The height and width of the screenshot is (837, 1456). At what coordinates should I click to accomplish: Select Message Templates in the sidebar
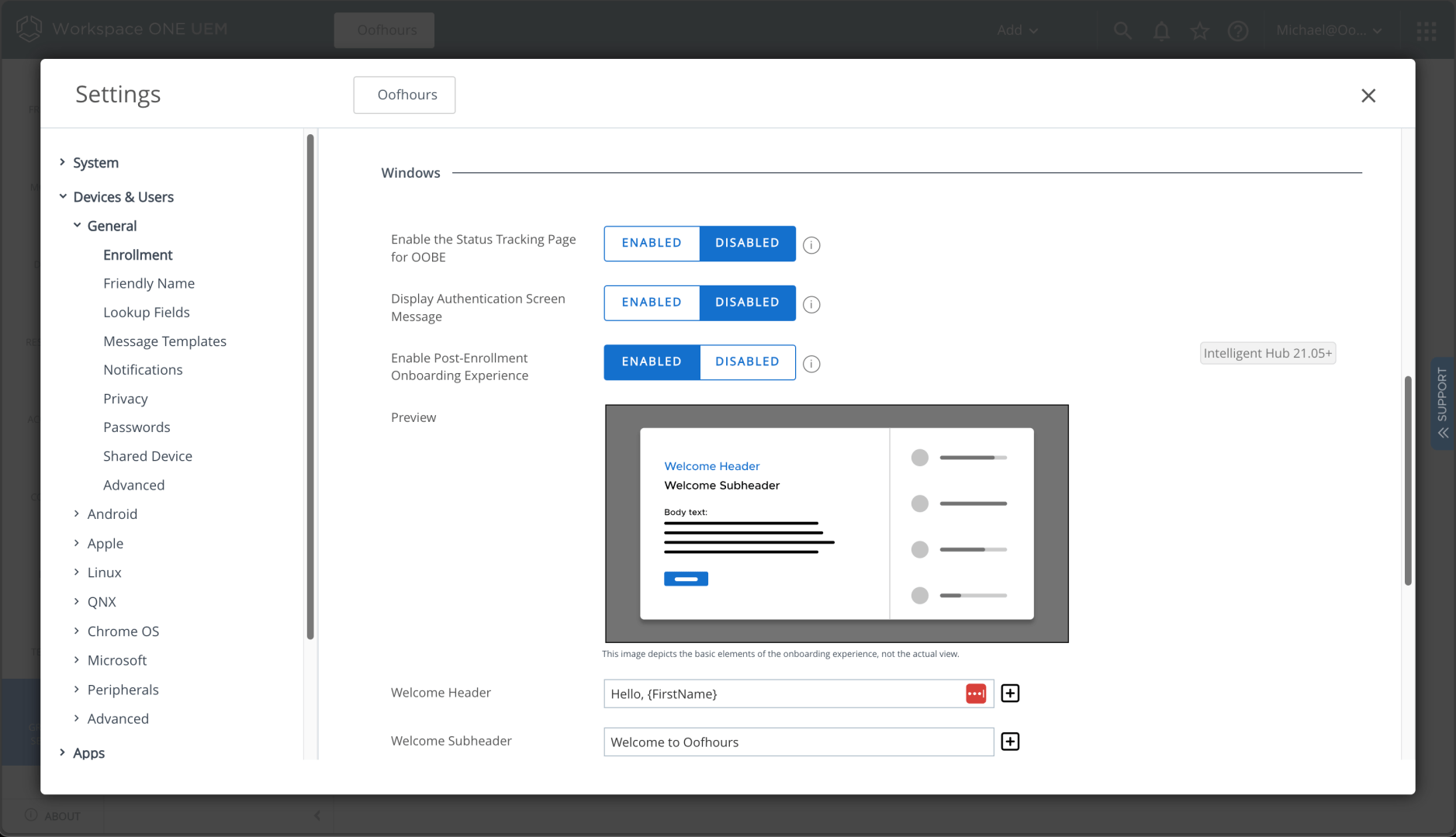pyautogui.click(x=164, y=341)
